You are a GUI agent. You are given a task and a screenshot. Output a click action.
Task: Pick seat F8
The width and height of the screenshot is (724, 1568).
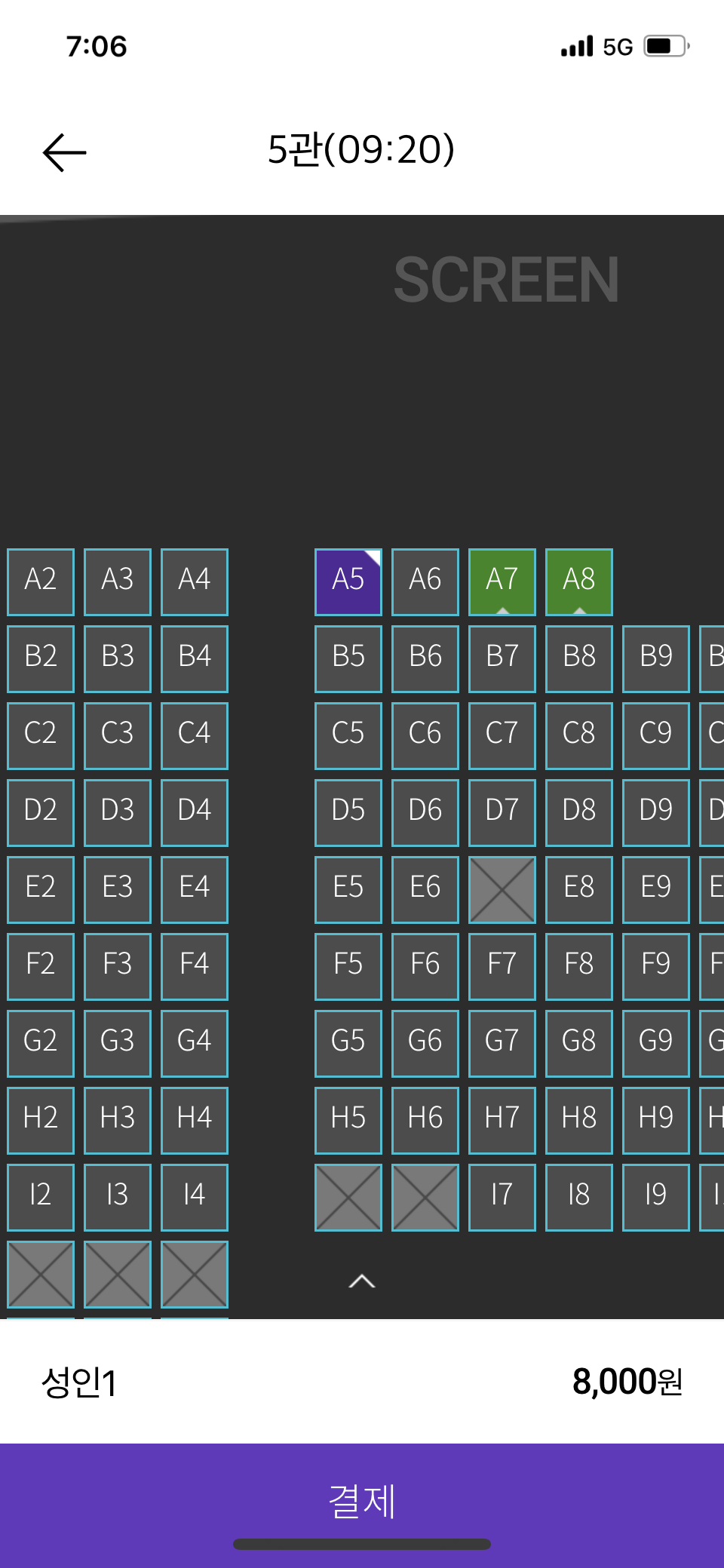(x=579, y=967)
